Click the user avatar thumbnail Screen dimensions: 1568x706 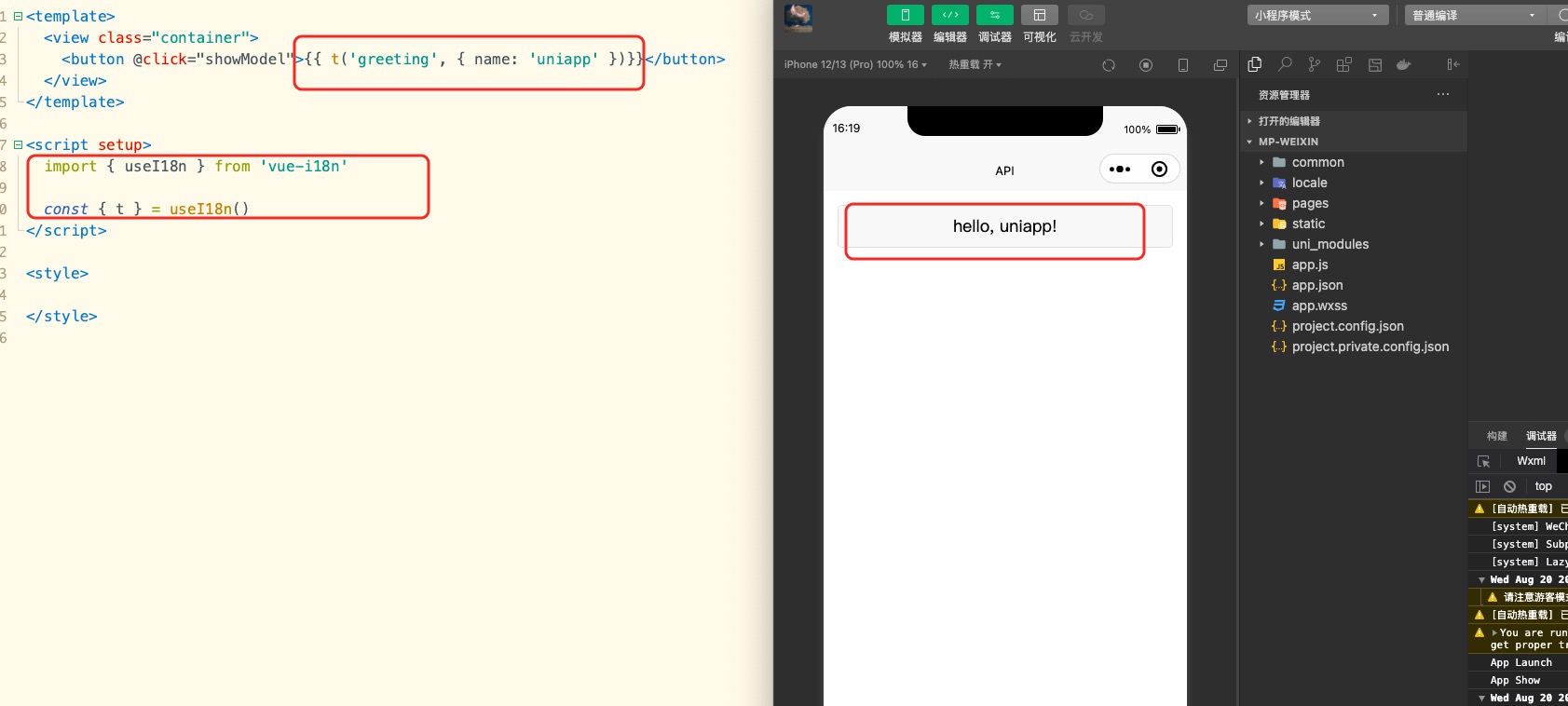pos(798,17)
